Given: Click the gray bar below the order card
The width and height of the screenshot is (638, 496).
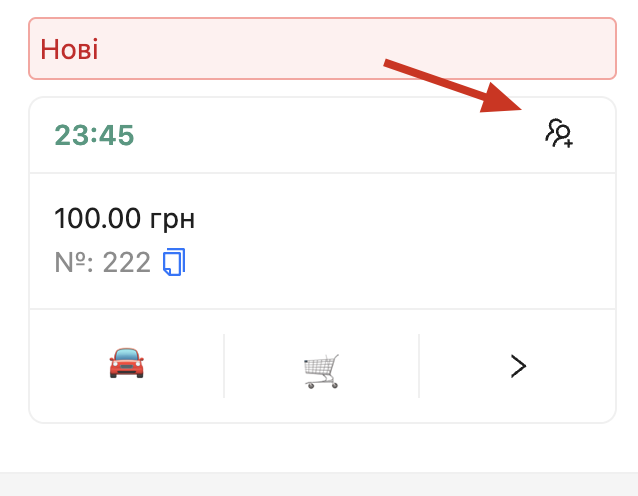Looking at the screenshot, I should click(319, 484).
